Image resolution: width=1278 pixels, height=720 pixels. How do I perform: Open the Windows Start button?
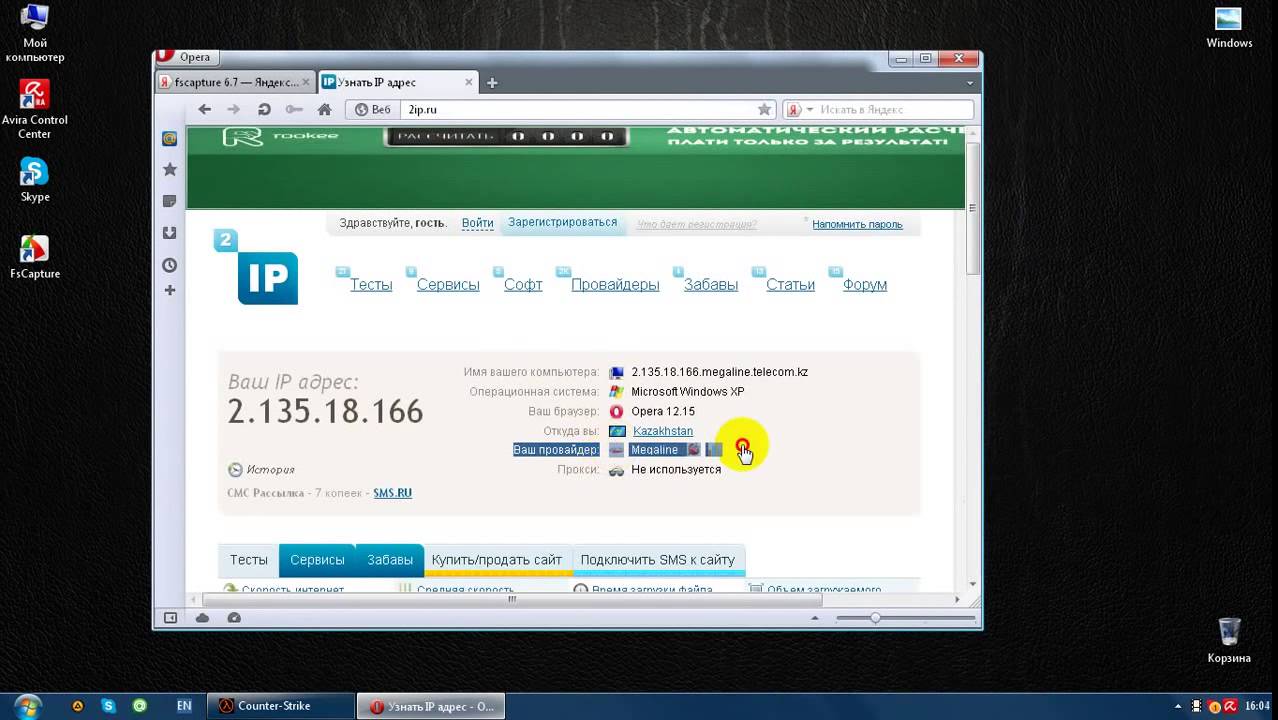tap(27, 705)
